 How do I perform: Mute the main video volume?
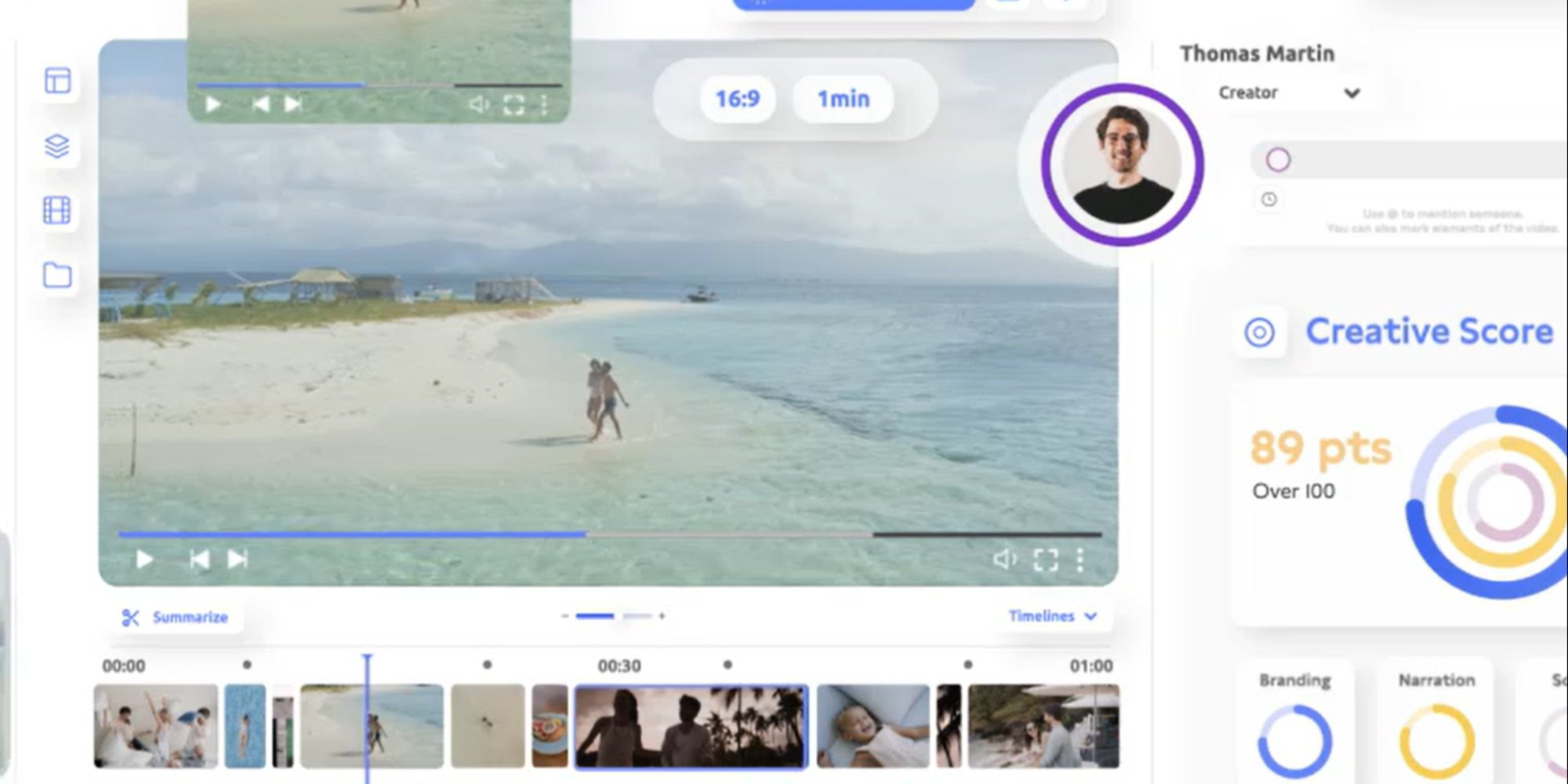1004,559
